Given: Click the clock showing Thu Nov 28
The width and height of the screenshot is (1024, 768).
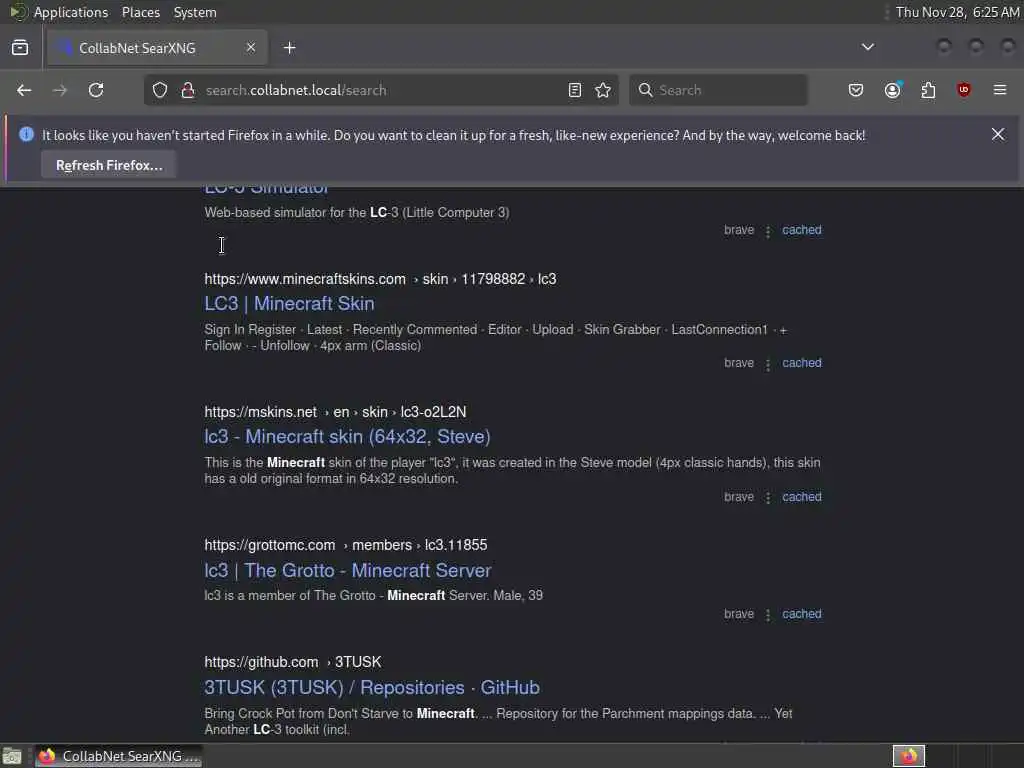Looking at the screenshot, I should click(x=957, y=12).
